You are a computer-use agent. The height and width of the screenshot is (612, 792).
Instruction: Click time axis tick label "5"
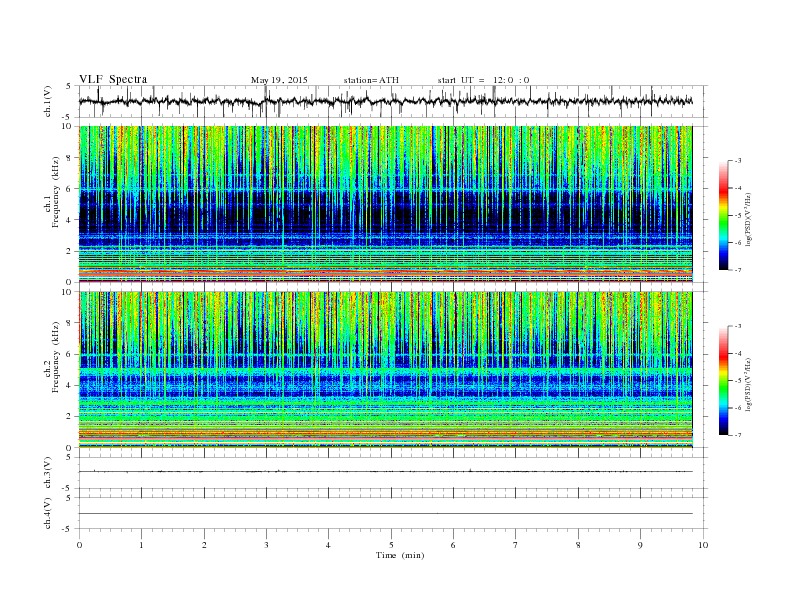391,545
